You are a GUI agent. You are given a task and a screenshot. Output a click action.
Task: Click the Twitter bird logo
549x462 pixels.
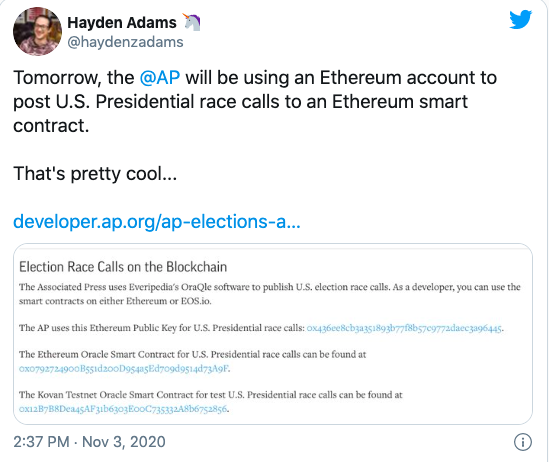pyautogui.click(x=521, y=20)
